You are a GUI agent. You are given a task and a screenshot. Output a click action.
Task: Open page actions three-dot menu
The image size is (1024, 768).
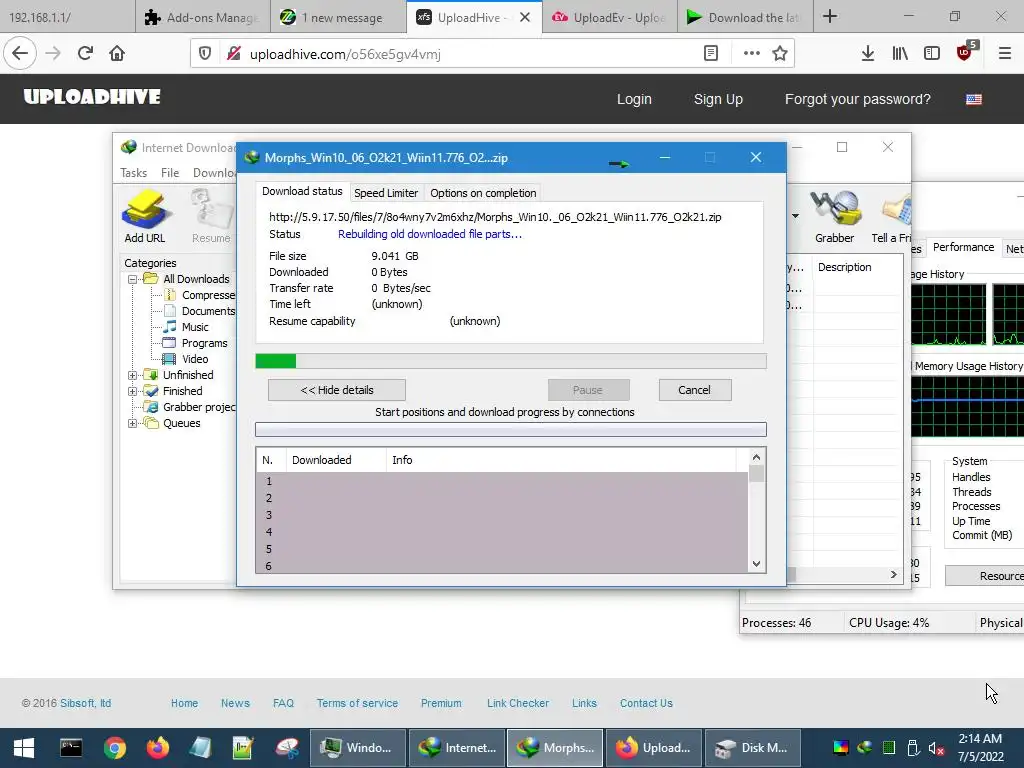pyautogui.click(x=752, y=54)
